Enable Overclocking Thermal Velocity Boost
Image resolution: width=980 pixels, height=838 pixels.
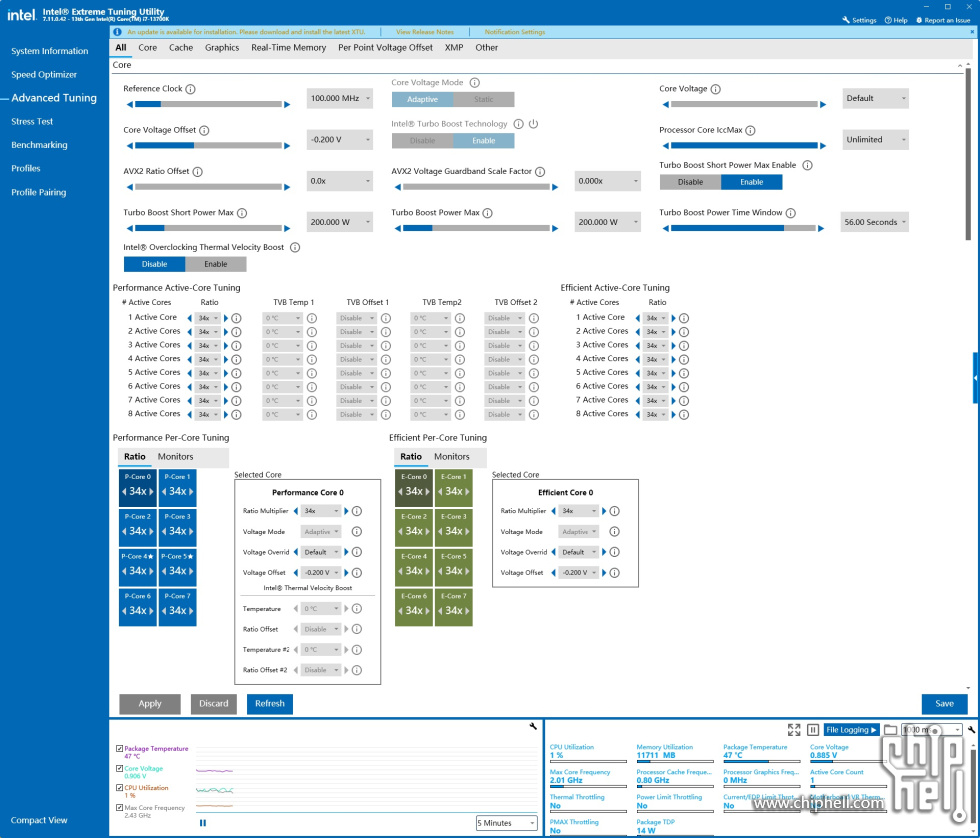tap(216, 264)
